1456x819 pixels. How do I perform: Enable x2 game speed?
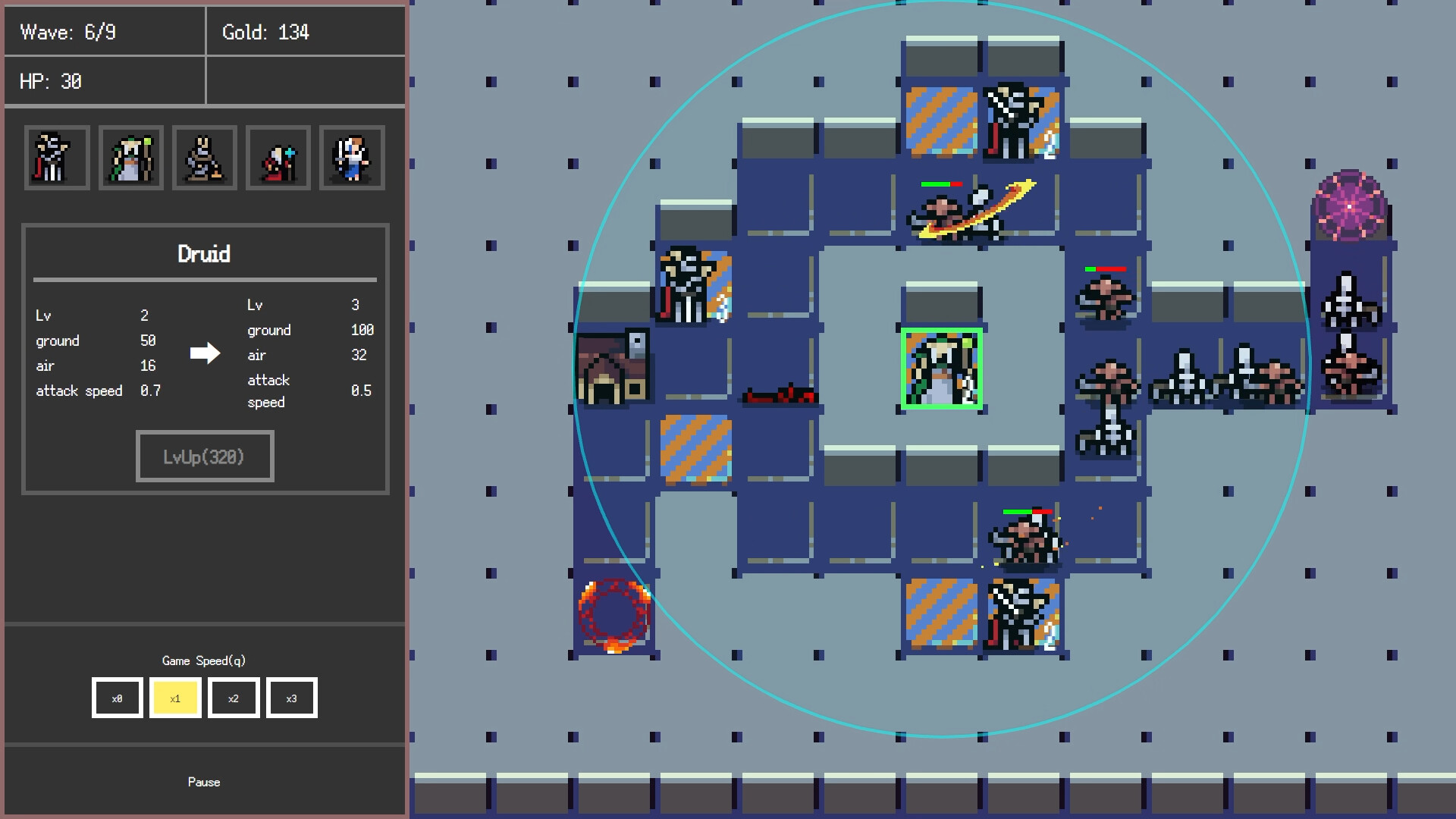click(234, 698)
